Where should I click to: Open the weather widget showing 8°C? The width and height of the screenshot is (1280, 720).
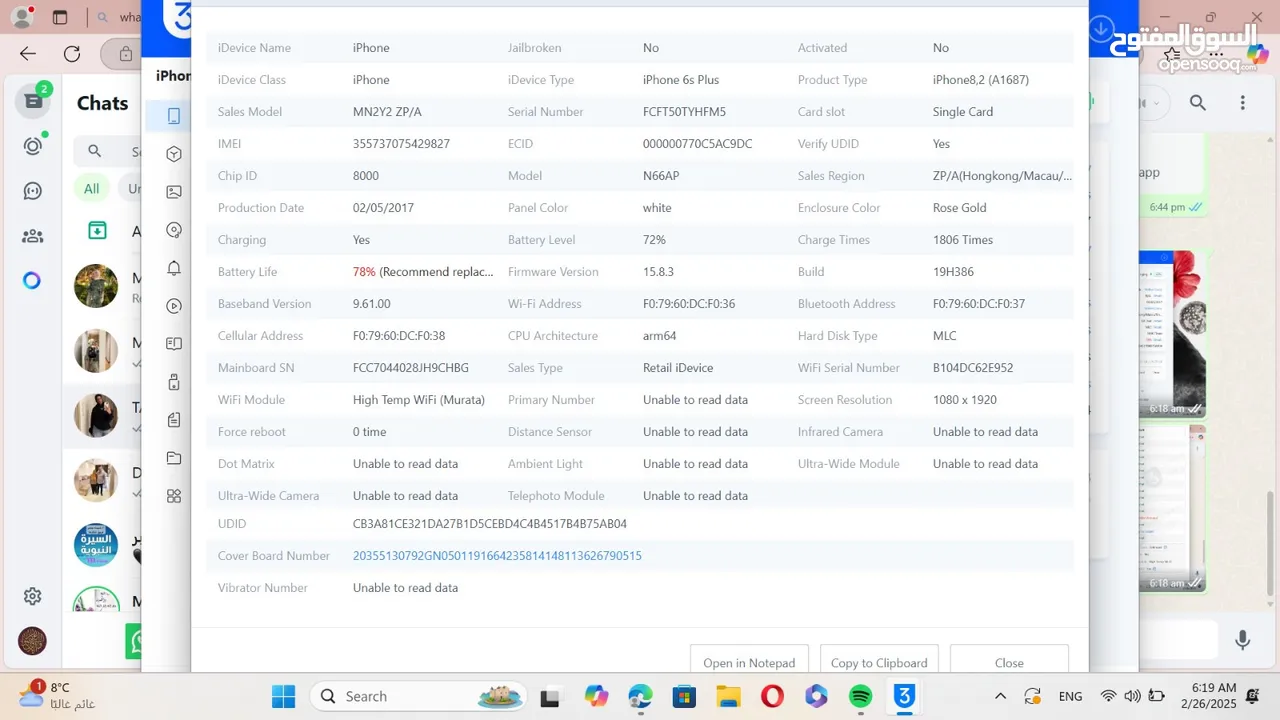click(58, 694)
